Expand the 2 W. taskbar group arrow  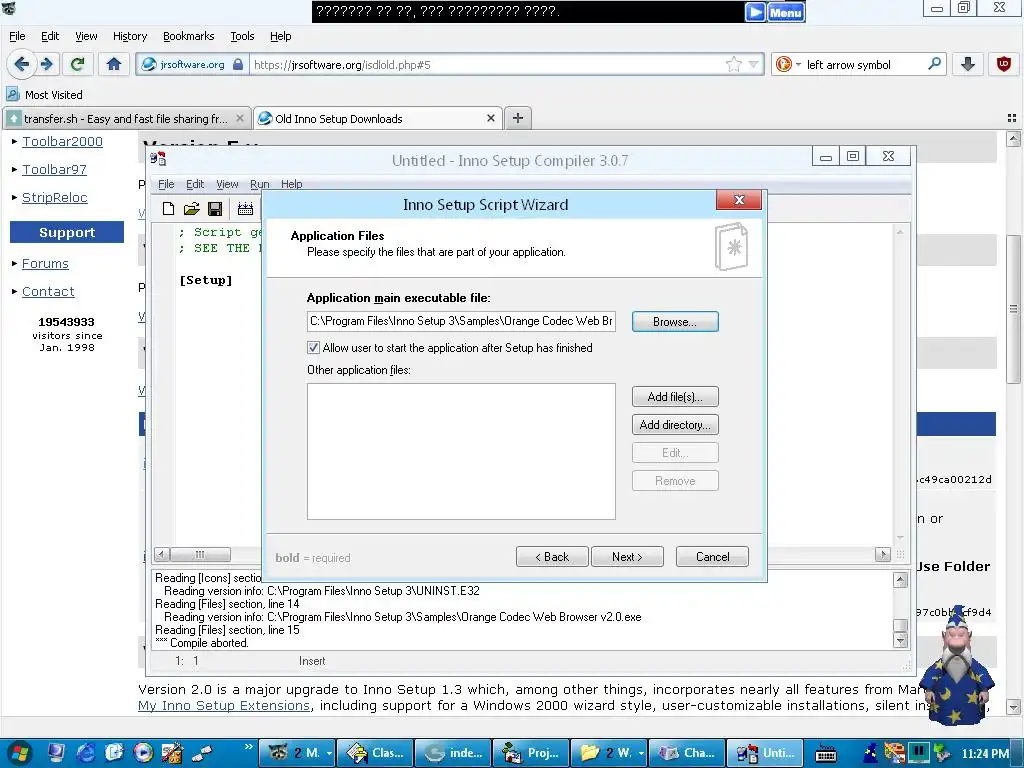coord(641,754)
